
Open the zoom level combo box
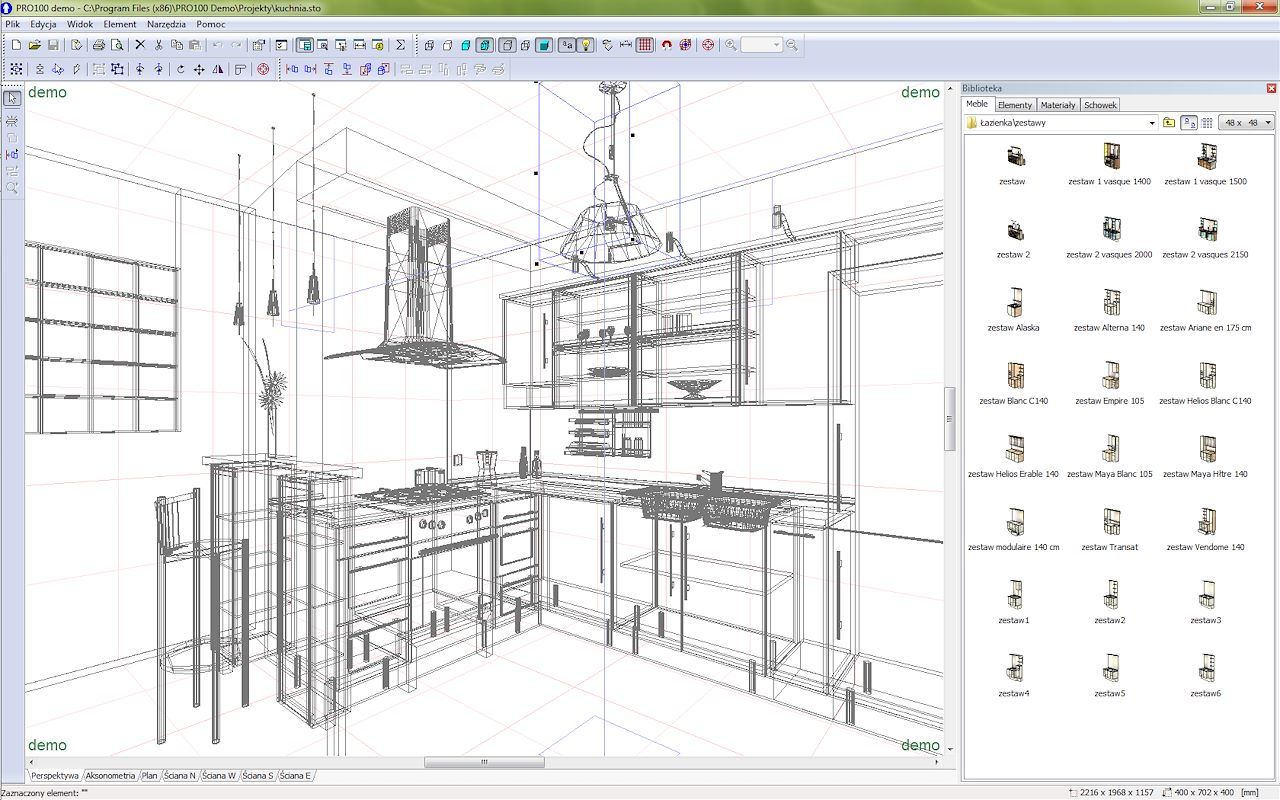(x=761, y=45)
